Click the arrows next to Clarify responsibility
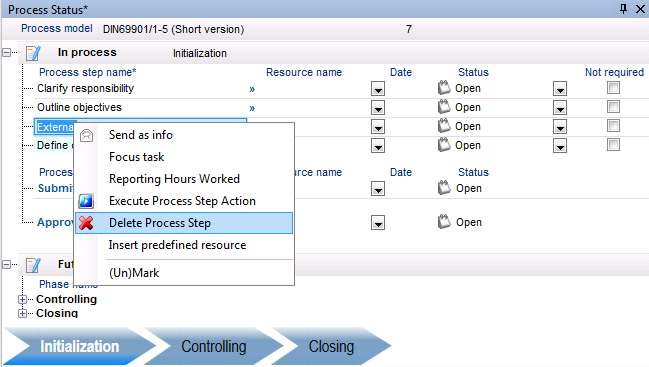 pyautogui.click(x=252, y=89)
